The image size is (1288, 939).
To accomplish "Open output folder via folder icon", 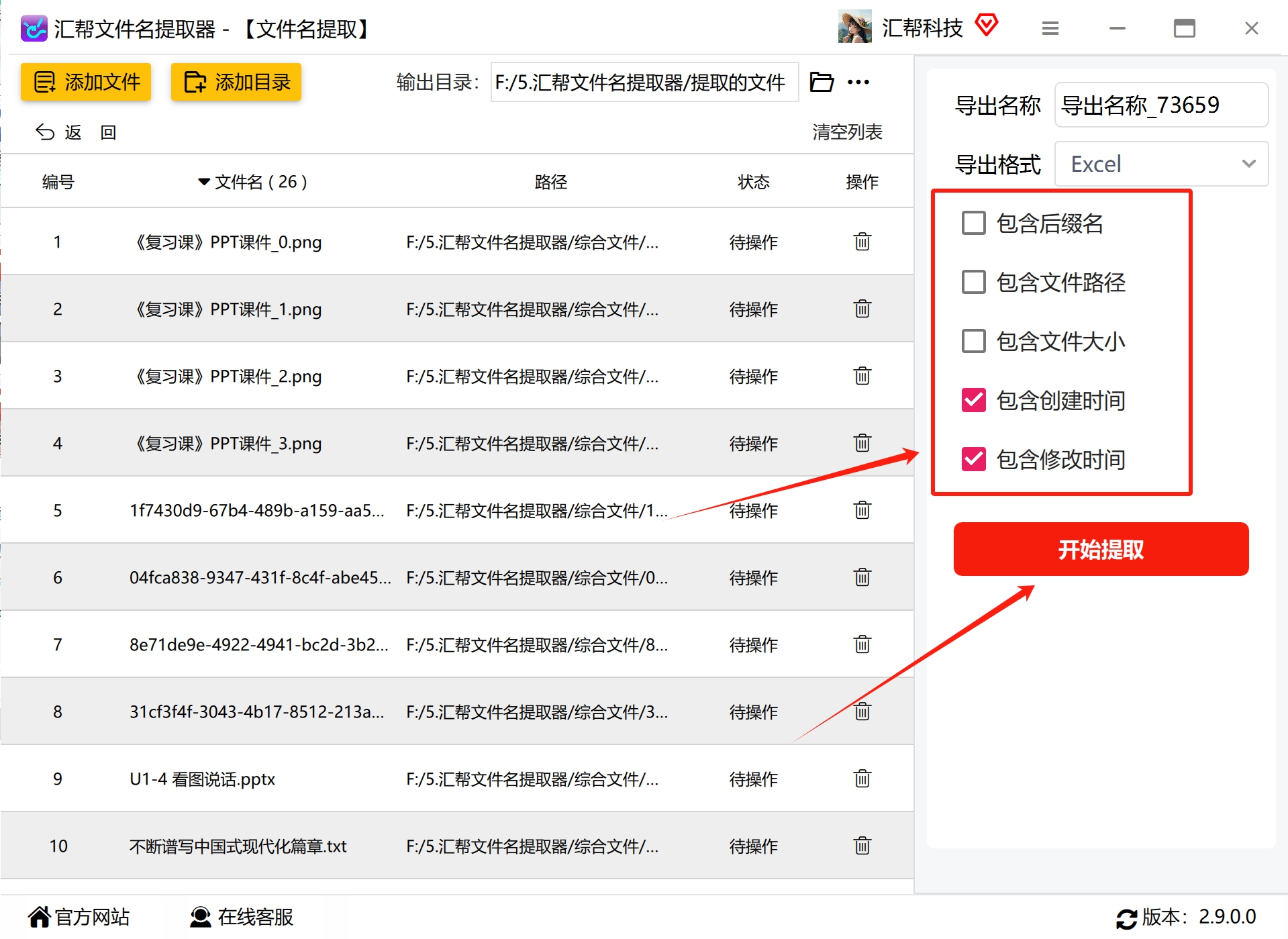I will [x=822, y=82].
